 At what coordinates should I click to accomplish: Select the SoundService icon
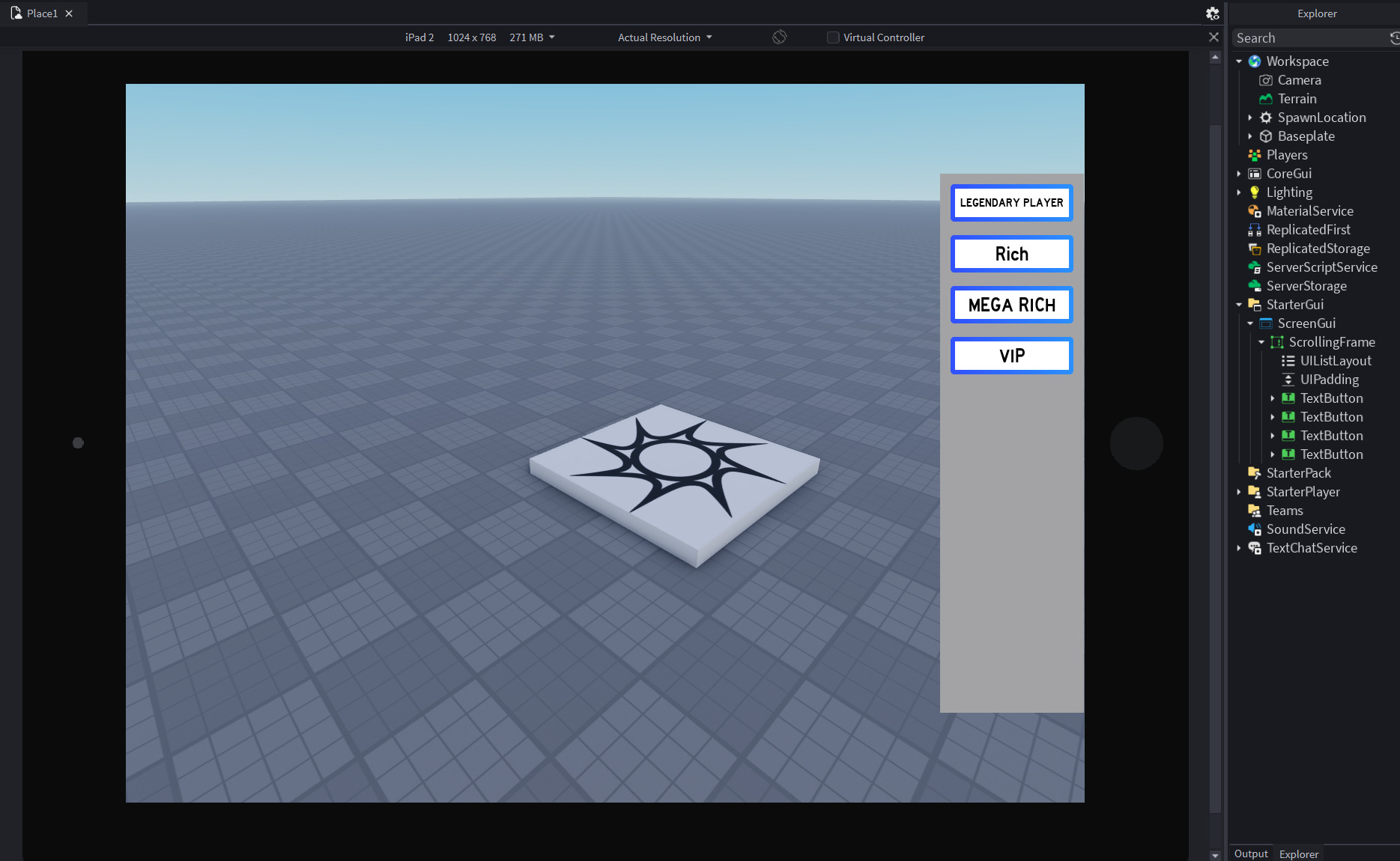pos(1255,529)
